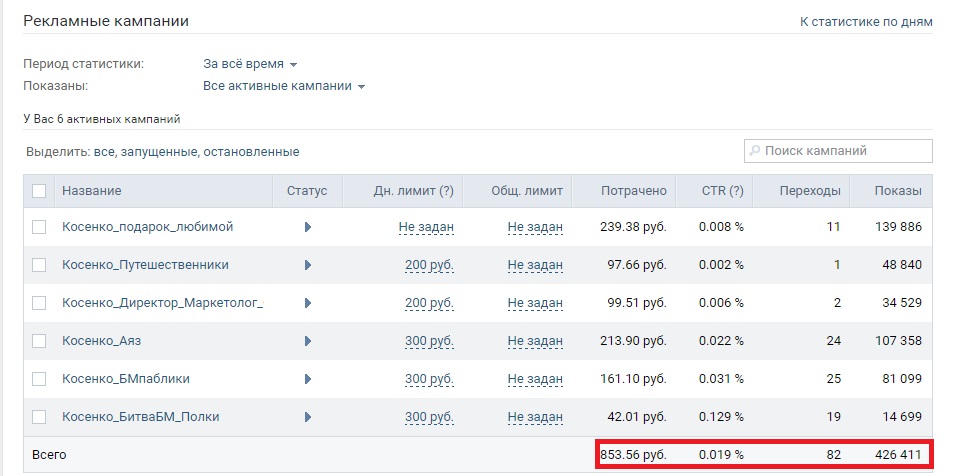
Task: Click magnifier icon in campaign search box
Action: [x=755, y=151]
